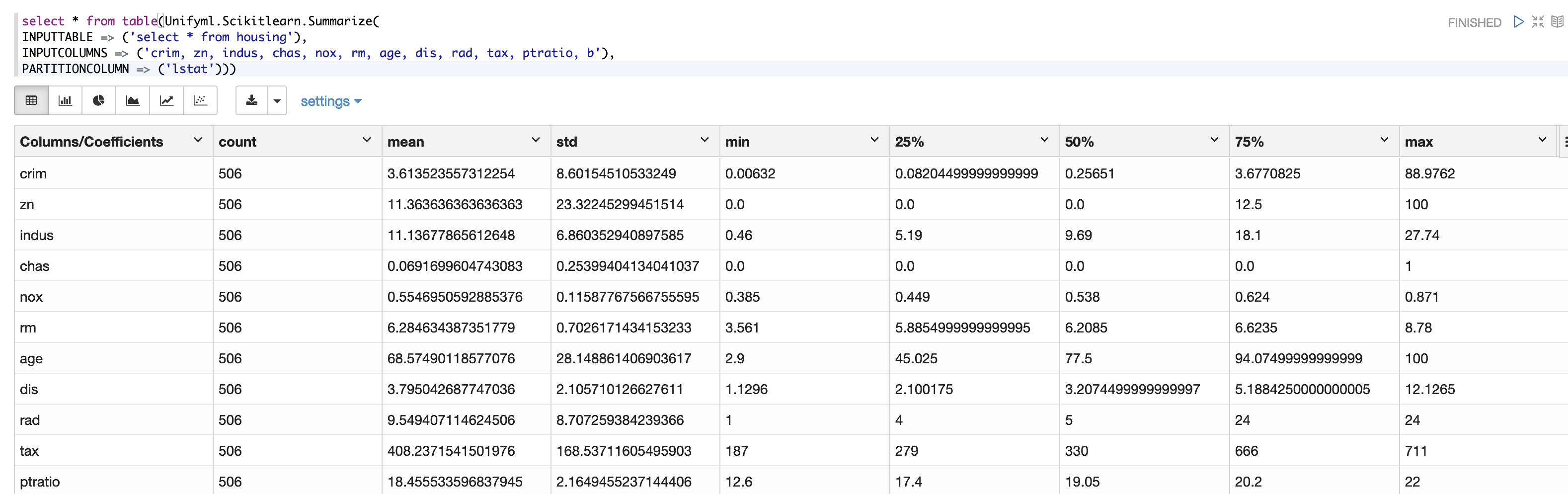The width and height of the screenshot is (1568, 494).
Task: Switch to area chart view
Action: (x=132, y=100)
